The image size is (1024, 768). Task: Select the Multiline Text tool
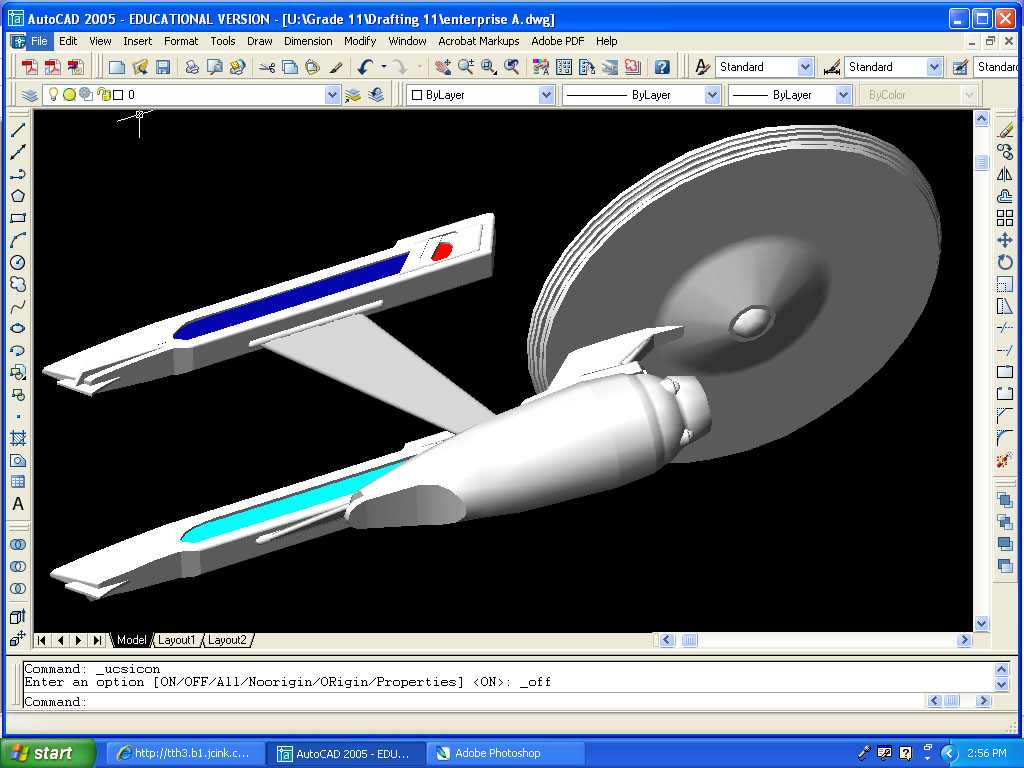[x=18, y=504]
